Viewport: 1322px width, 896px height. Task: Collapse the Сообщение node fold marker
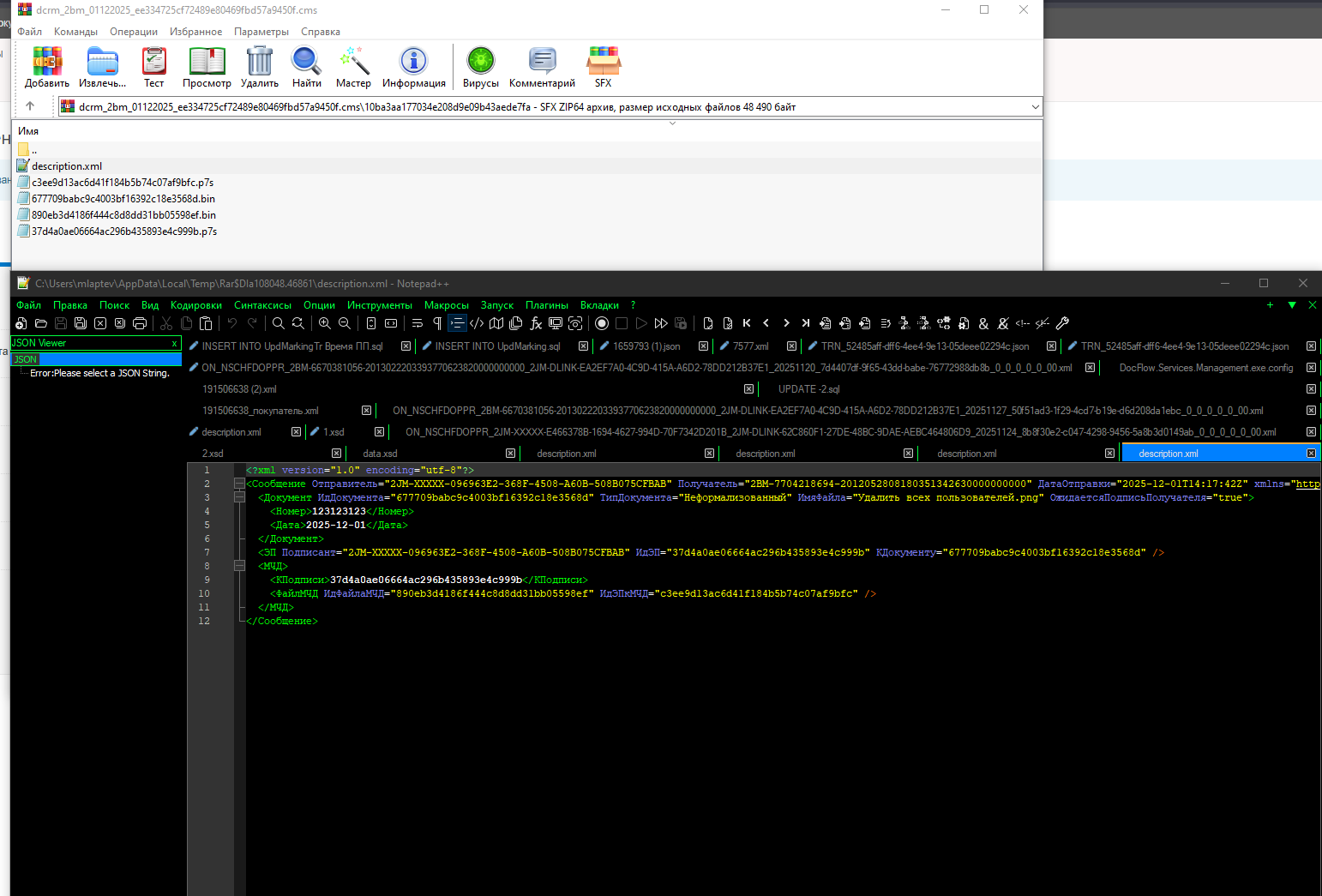[x=239, y=484]
